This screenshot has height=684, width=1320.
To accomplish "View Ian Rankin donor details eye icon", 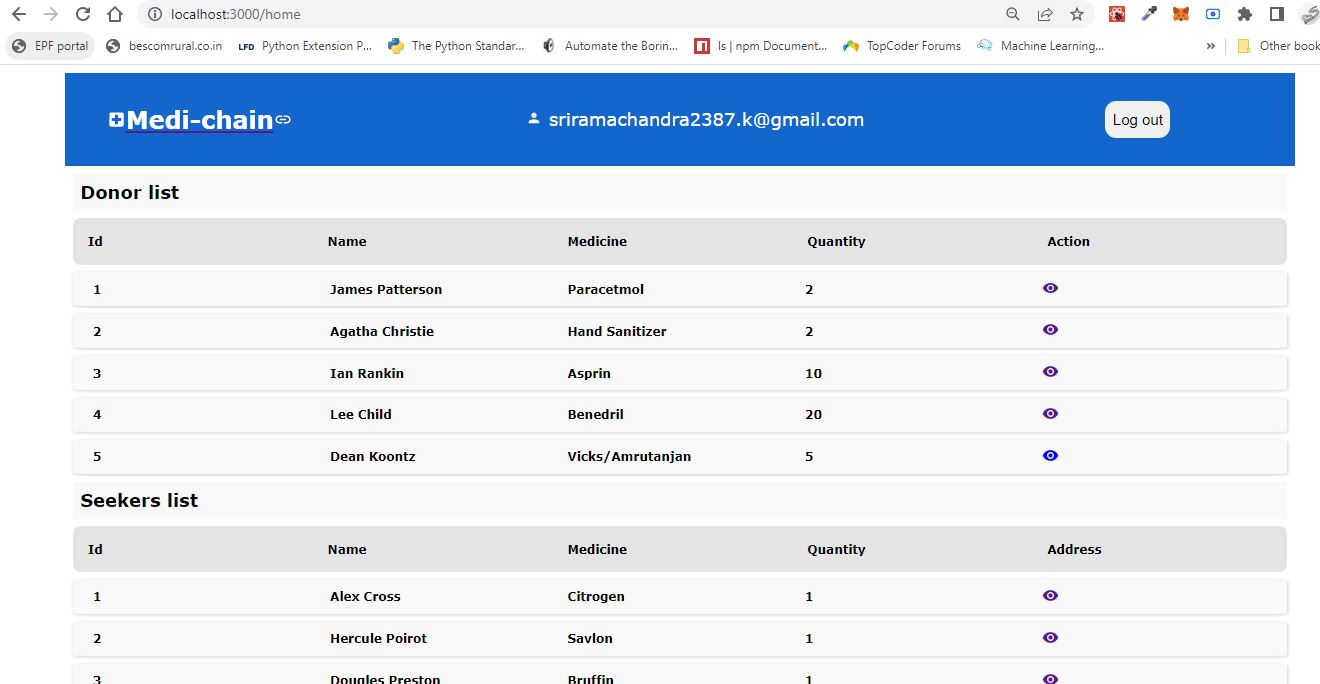I will [1050, 372].
